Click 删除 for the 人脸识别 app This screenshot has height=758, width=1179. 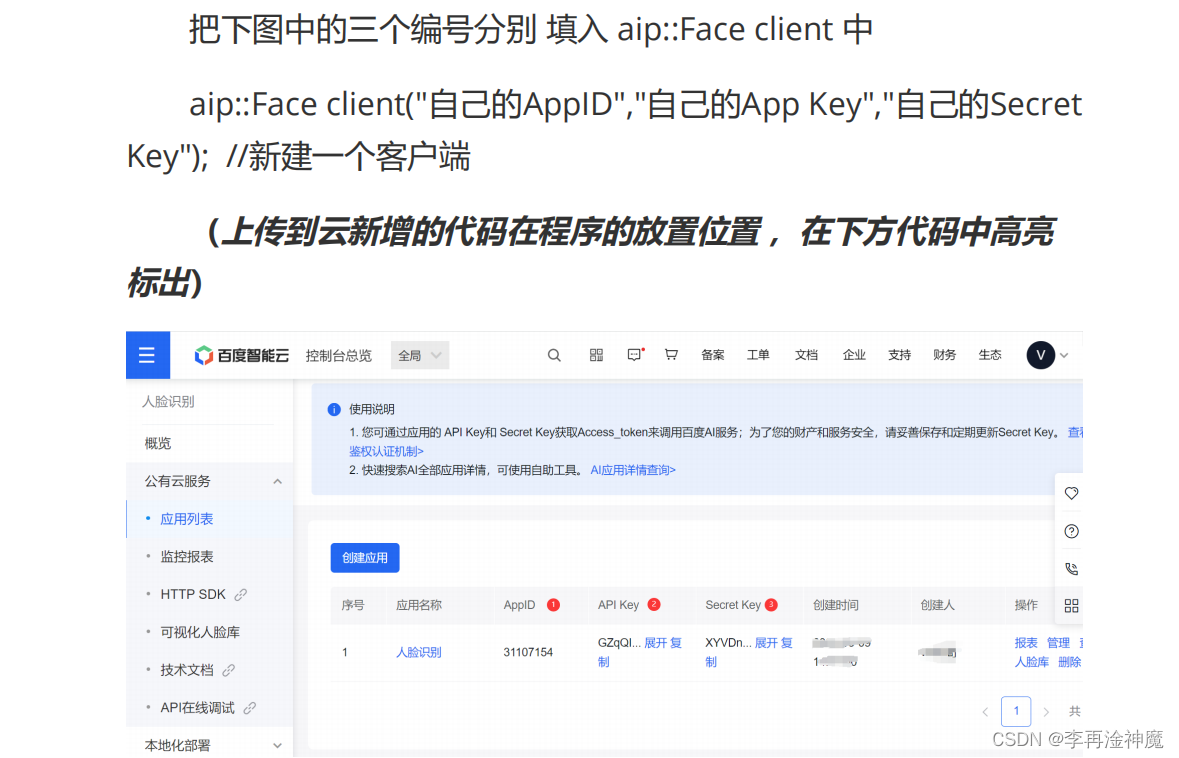(1069, 662)
